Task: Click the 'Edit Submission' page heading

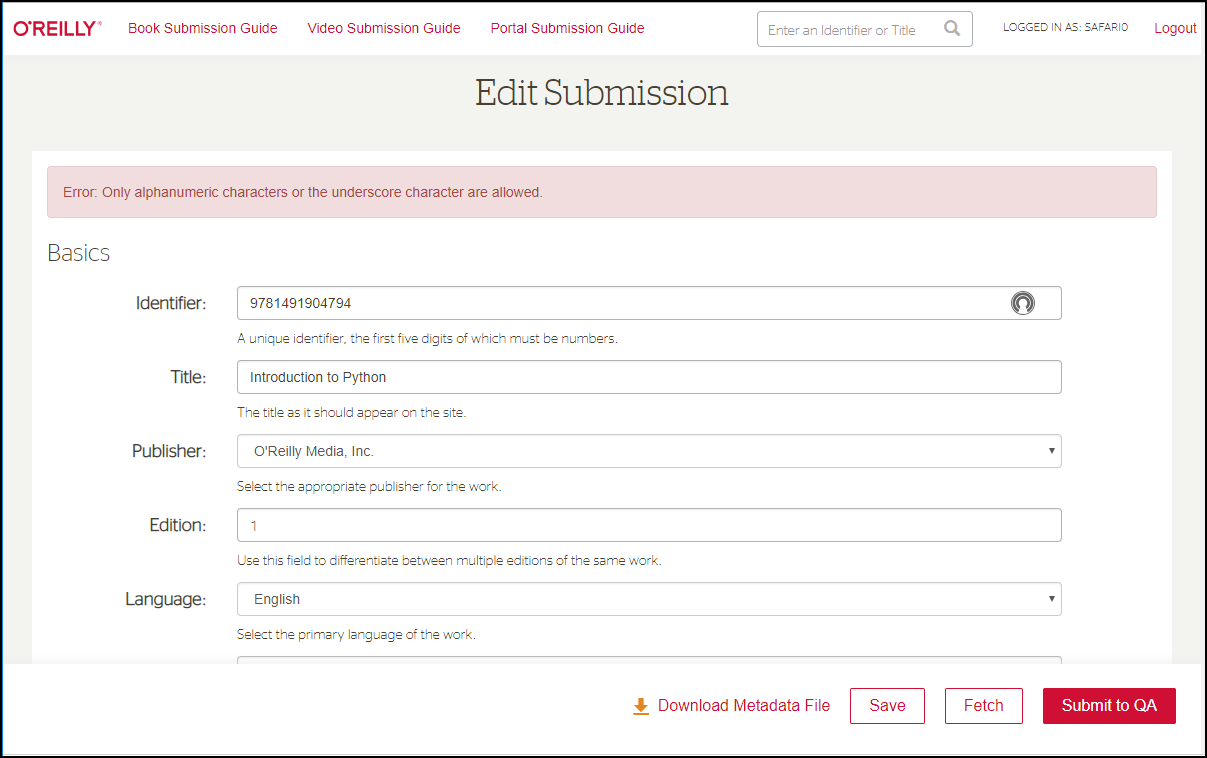Action: click(x=602, y=93)
